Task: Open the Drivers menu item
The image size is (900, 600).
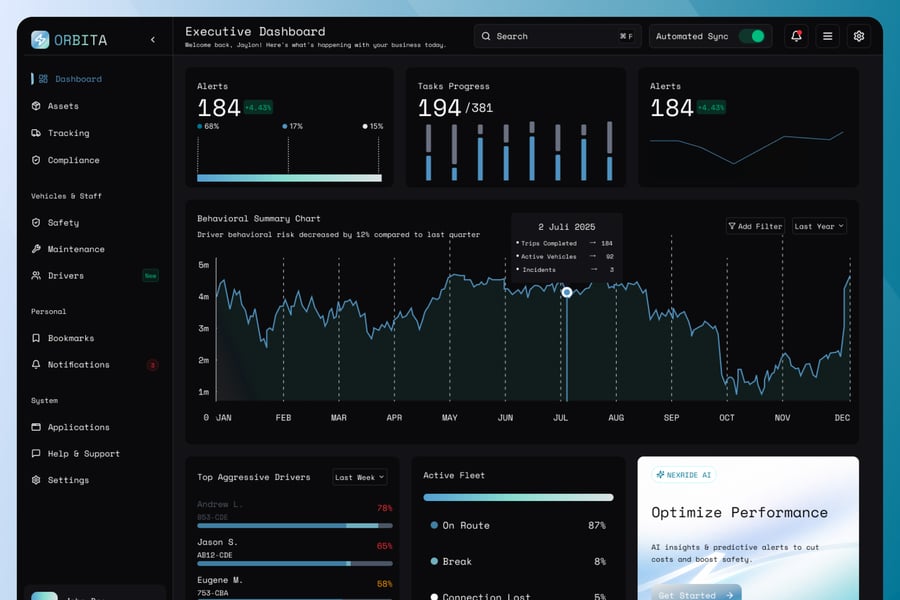Action: [x=66, y=276]
